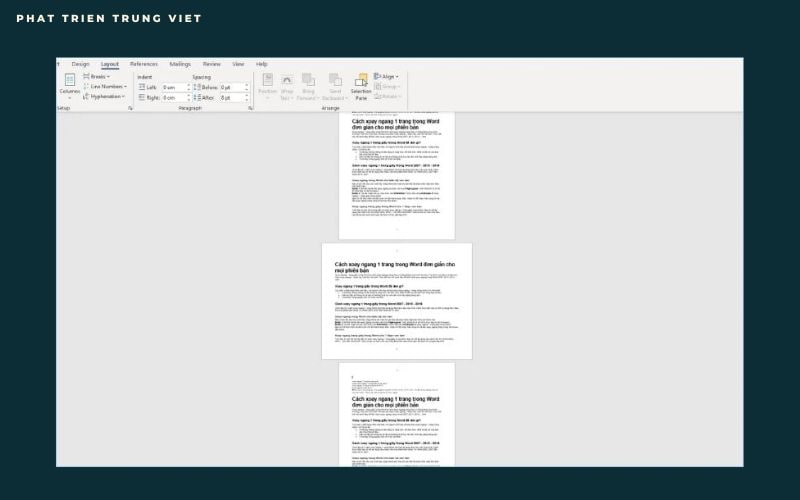
Task: Switch to the Design tab
Action: [x=80, y=64]
